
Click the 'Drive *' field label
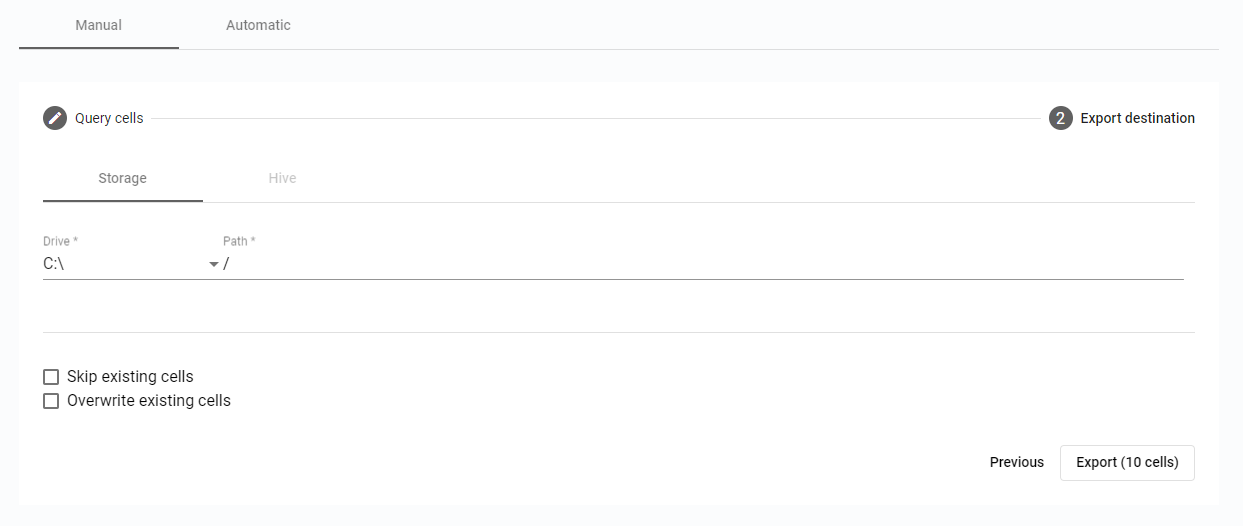tap(60, 241)
